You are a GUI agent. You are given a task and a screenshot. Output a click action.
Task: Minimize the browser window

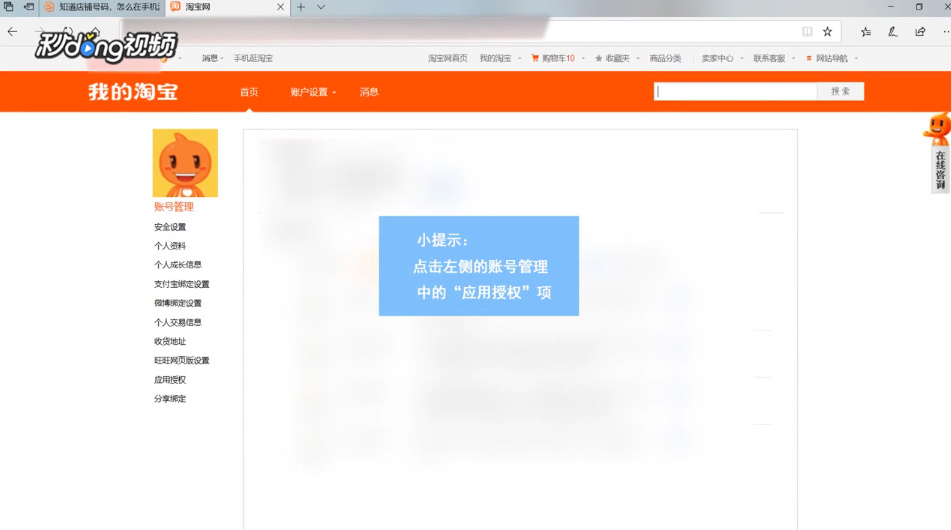890,7
